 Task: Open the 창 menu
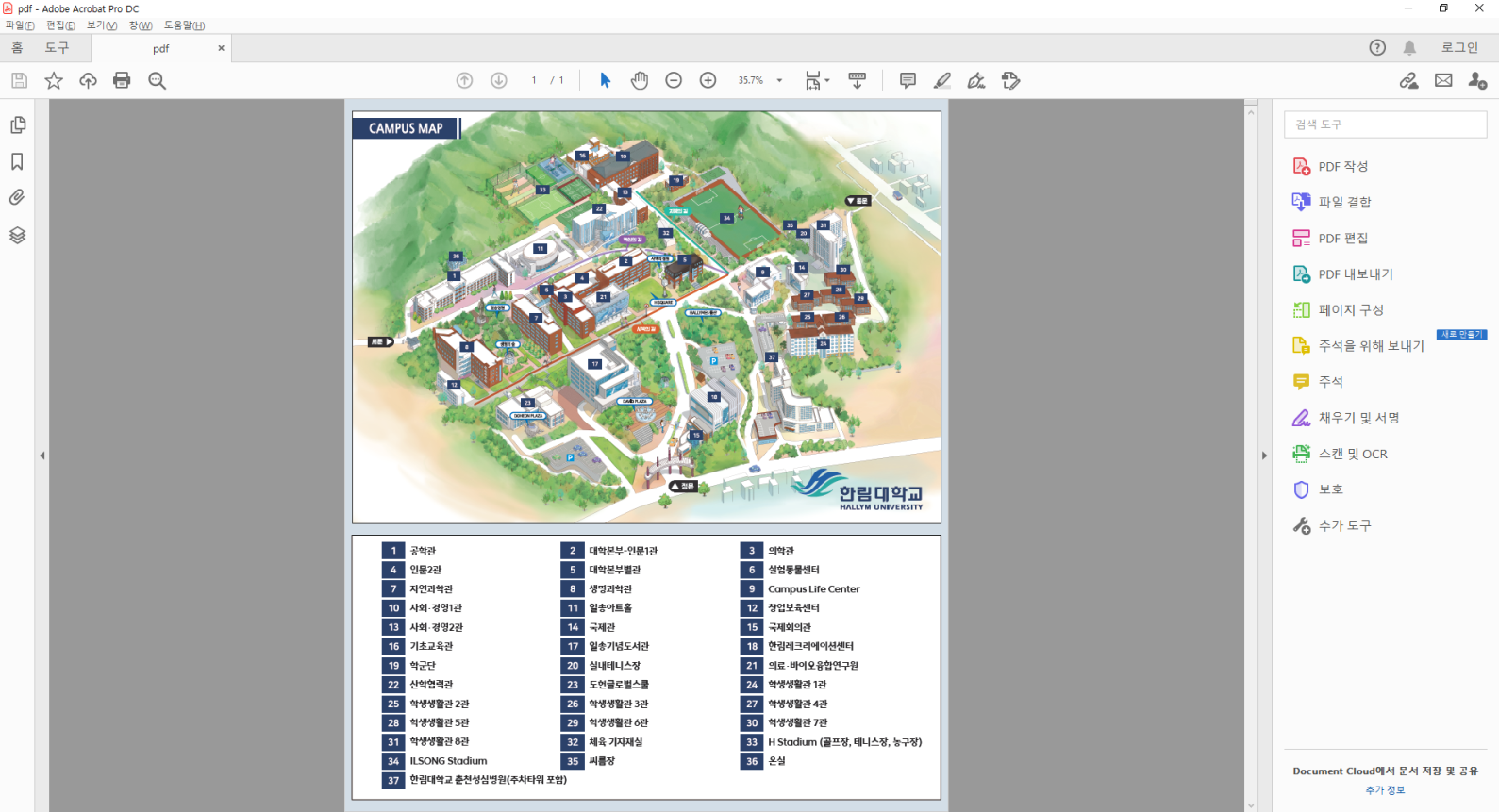[141, 25]
